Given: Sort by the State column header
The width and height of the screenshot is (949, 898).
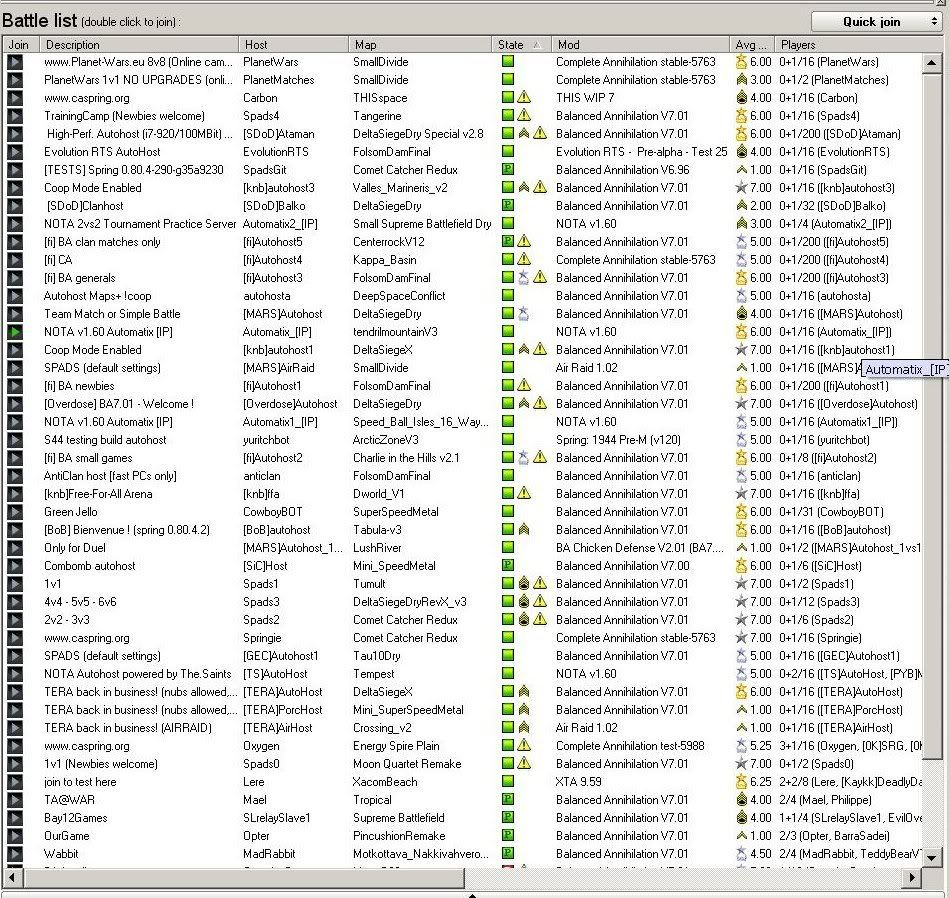Looking at the screenshot, I should click(x=520, y=45).
